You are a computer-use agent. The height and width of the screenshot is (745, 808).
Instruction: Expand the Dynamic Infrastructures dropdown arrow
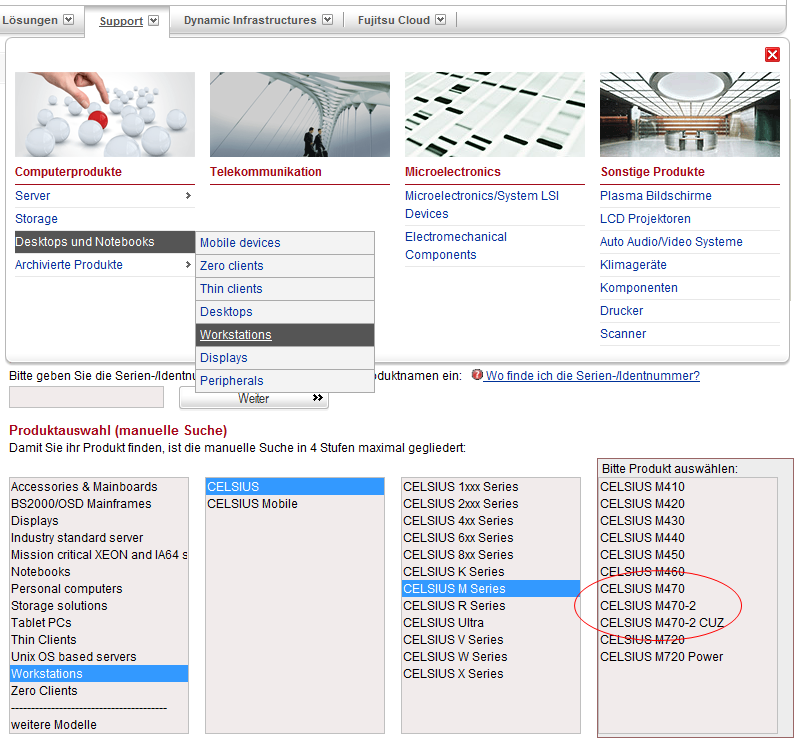pyautogui.click(x=328, y=20)
